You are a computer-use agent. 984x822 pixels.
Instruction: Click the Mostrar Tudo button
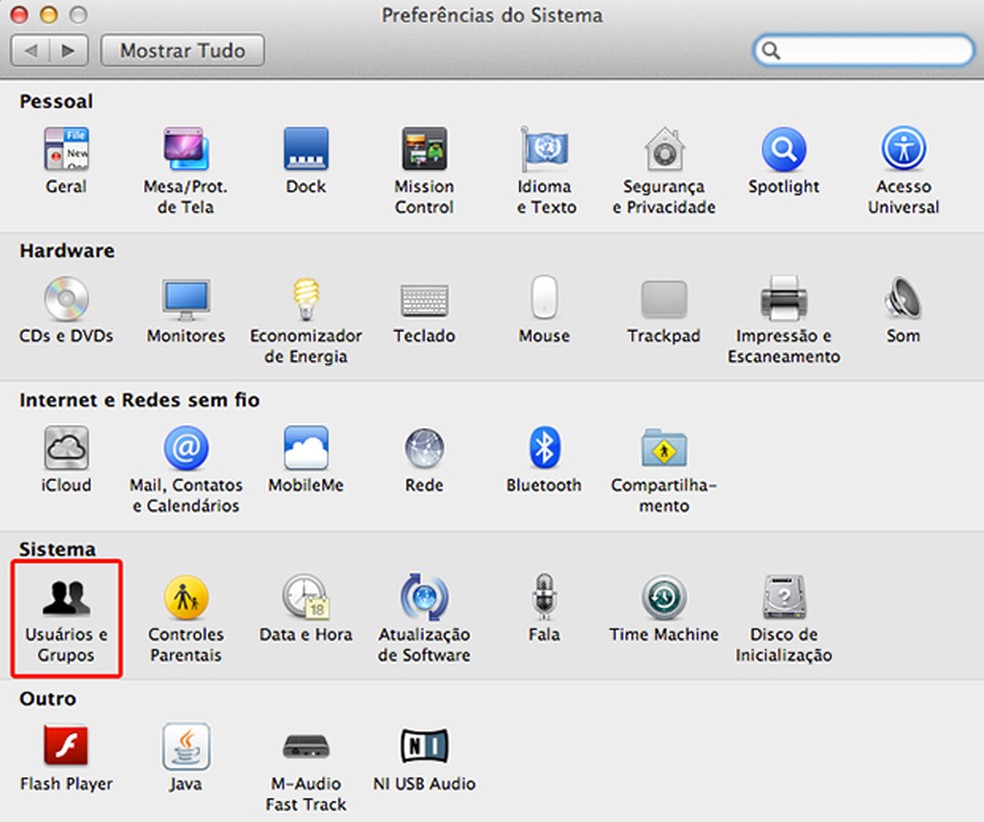point(182,50)
